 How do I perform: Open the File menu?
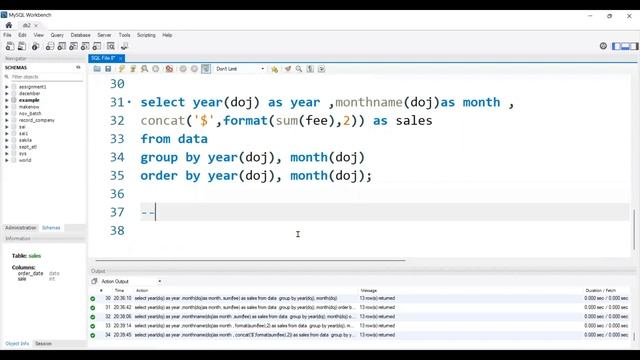pyautogui.click(x=7, y=35)
